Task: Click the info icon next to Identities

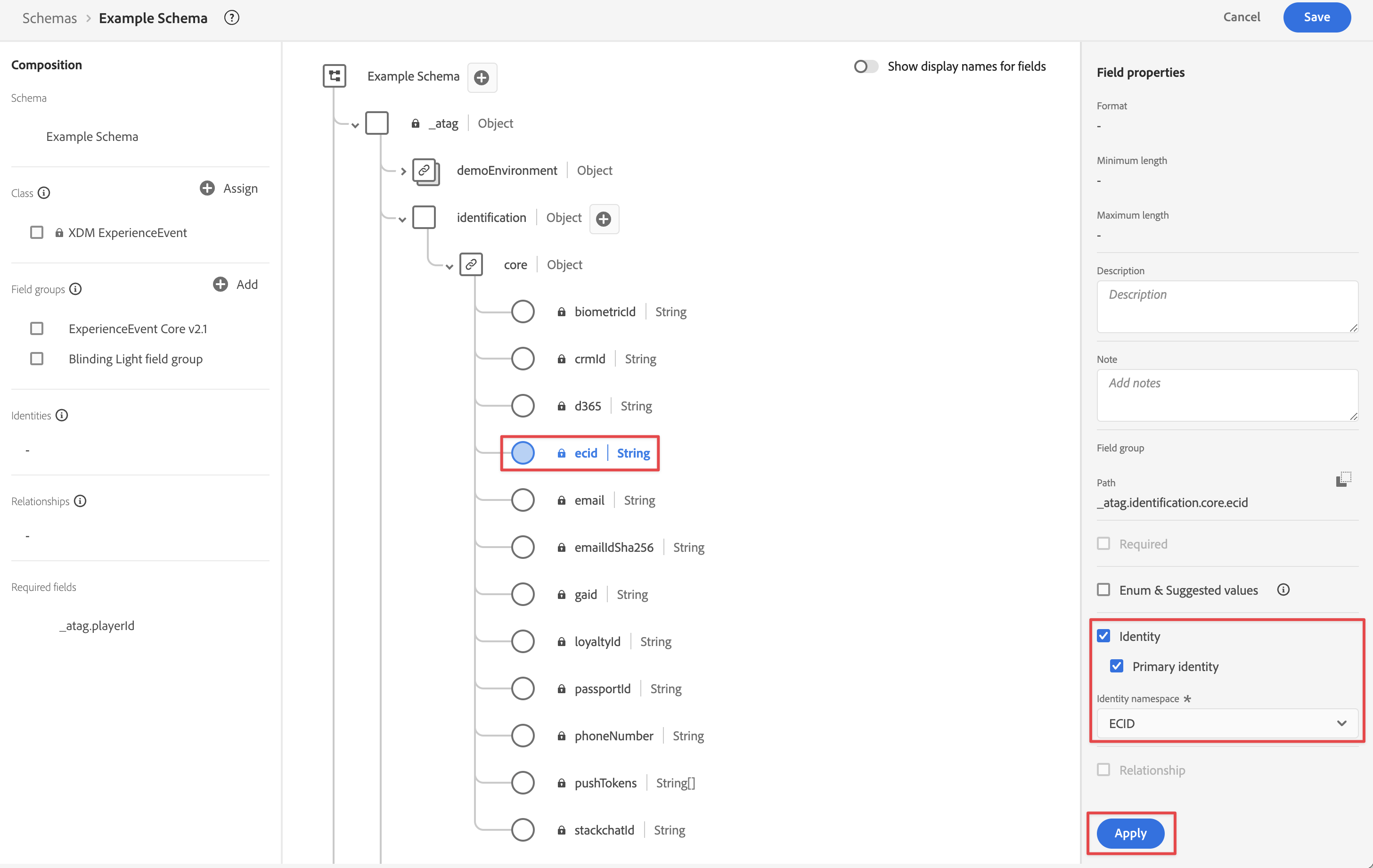Action: pyautogui.click(x=62, y=415)
